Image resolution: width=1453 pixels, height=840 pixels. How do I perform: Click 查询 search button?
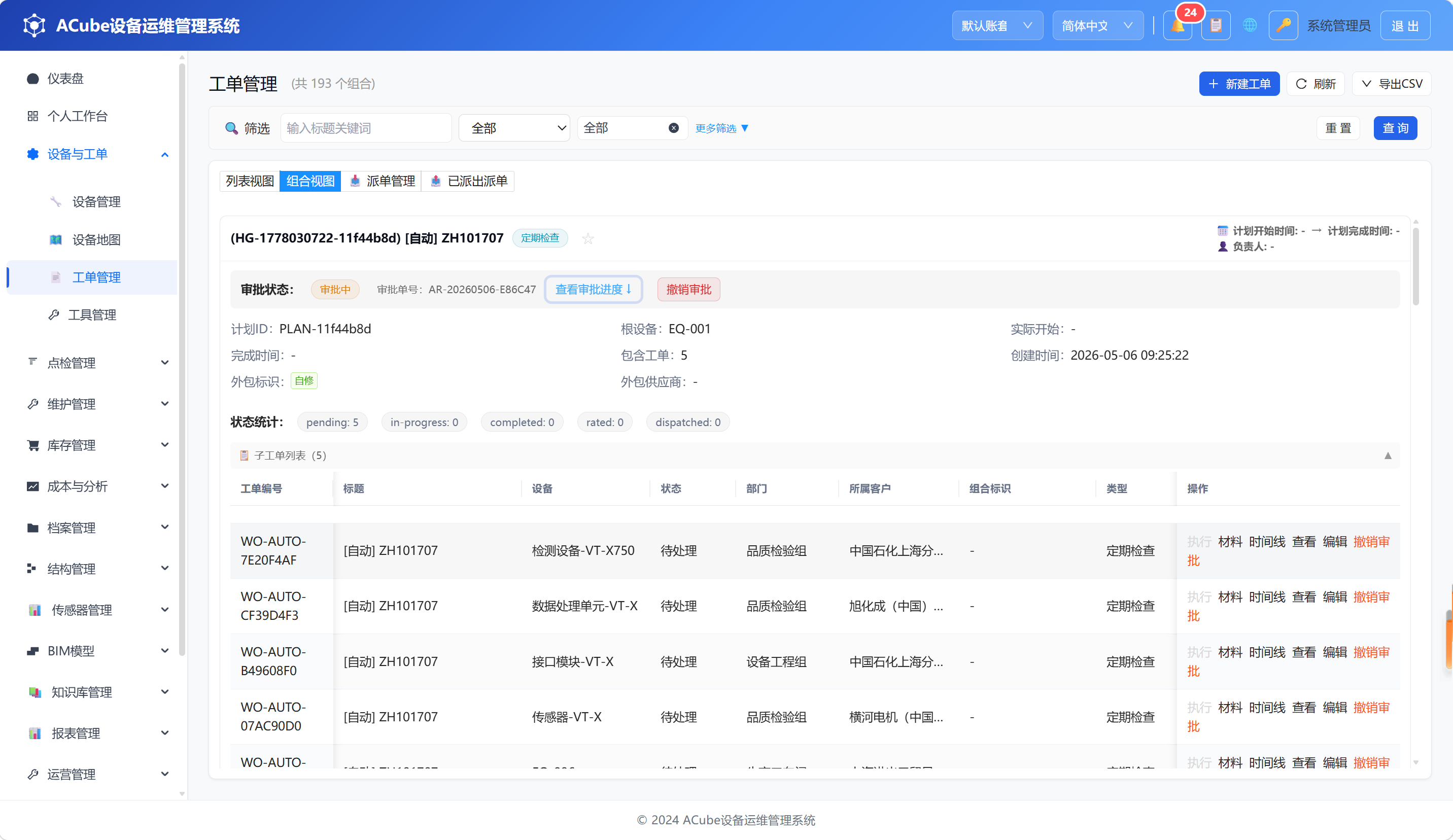click(1395, 128)
